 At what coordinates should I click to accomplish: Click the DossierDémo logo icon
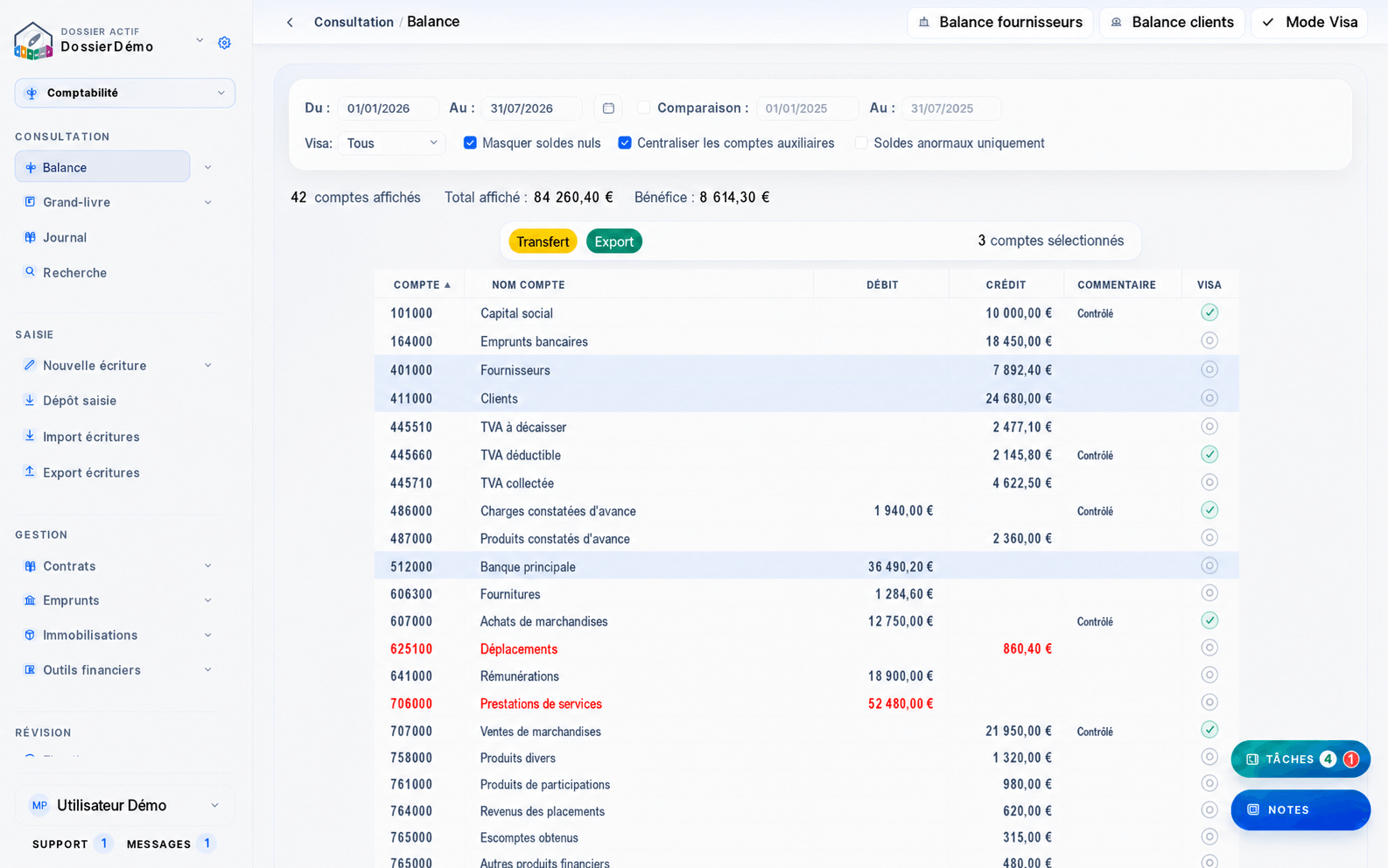33,40
